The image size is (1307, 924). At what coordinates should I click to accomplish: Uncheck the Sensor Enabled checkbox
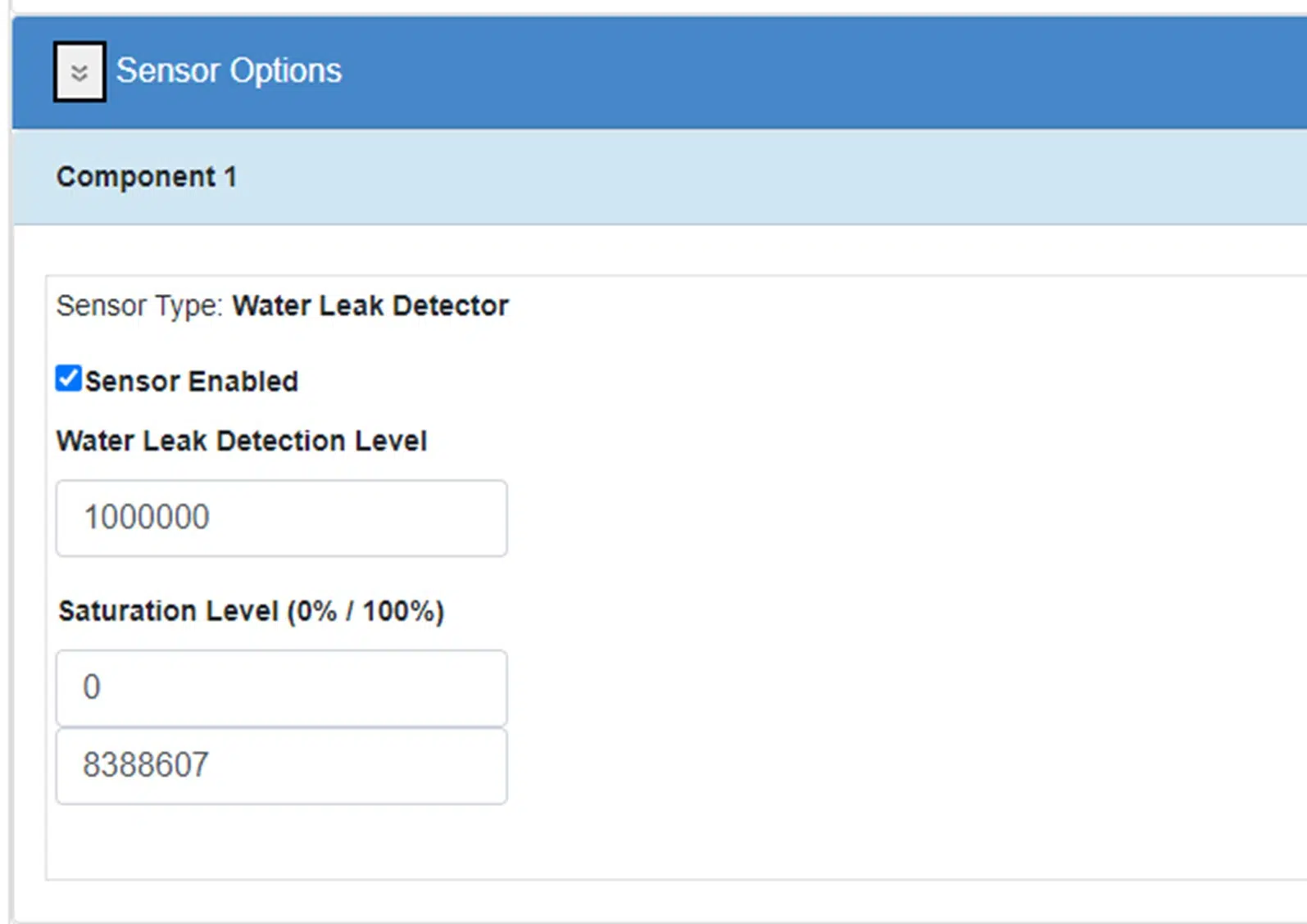[x=69, y=378]
